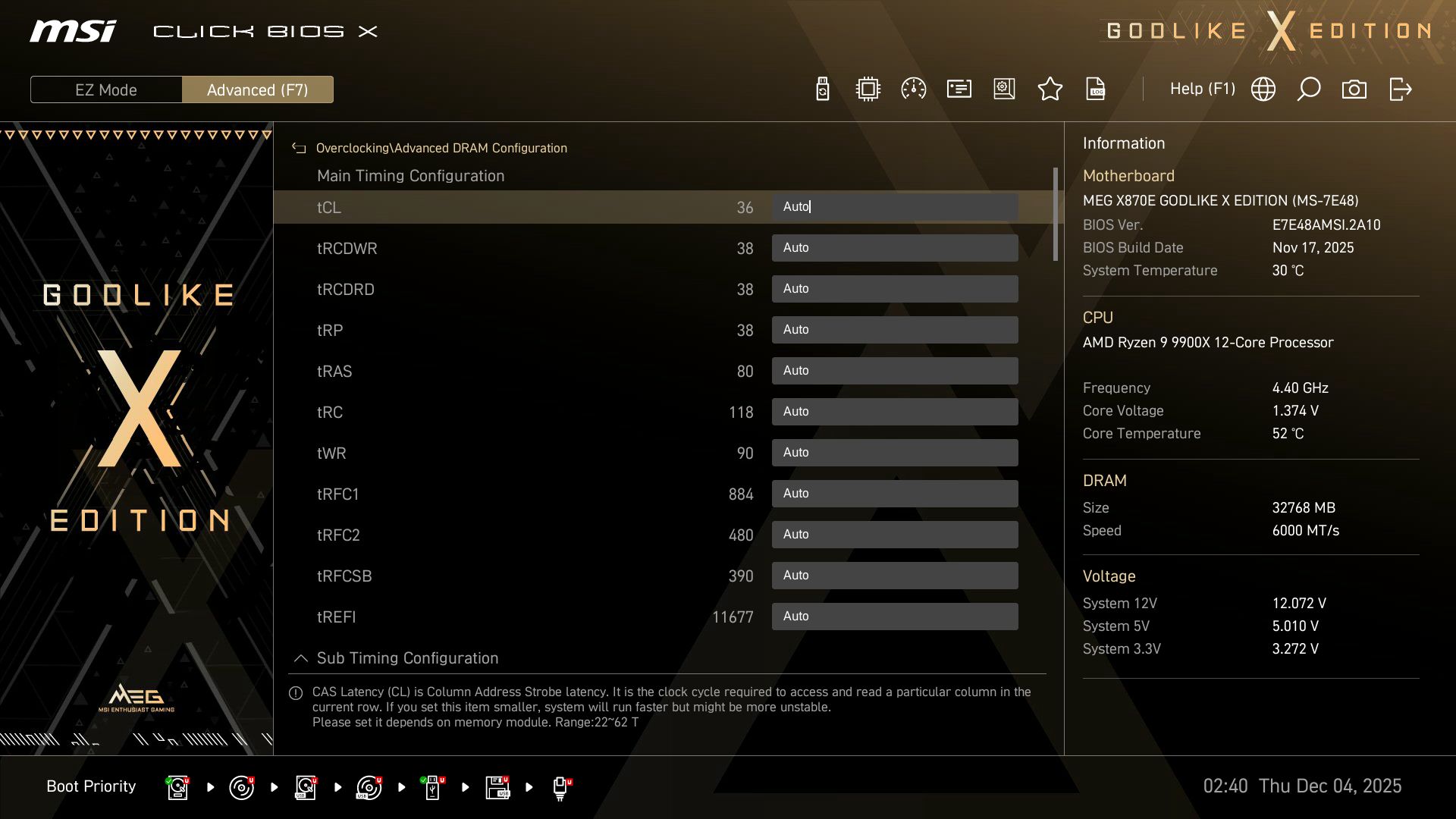Open the Hardware Monitor gauge icon
The image size is (1456, 819).
tap(913, 89)
